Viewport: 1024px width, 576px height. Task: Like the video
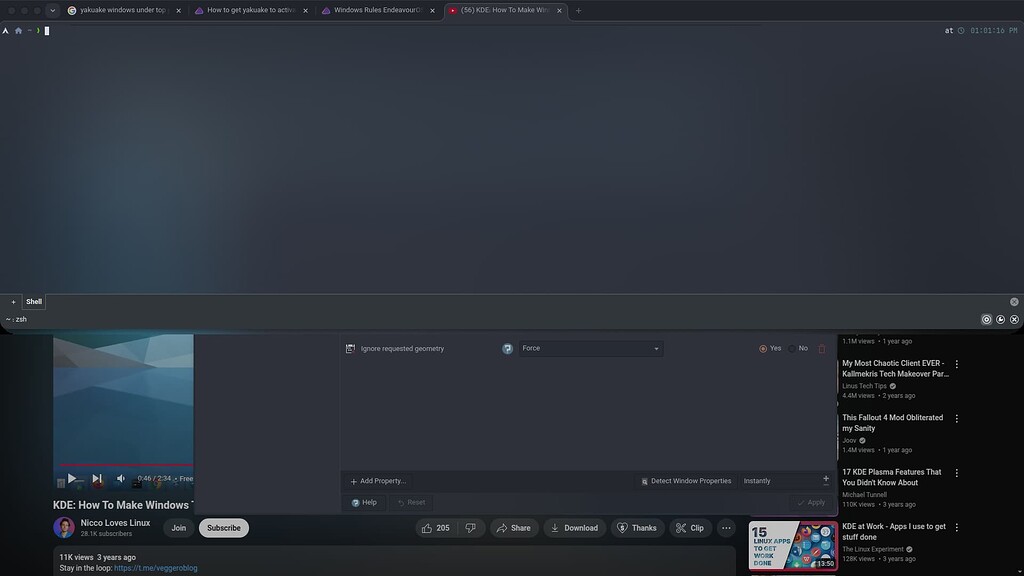coord(428,527)
